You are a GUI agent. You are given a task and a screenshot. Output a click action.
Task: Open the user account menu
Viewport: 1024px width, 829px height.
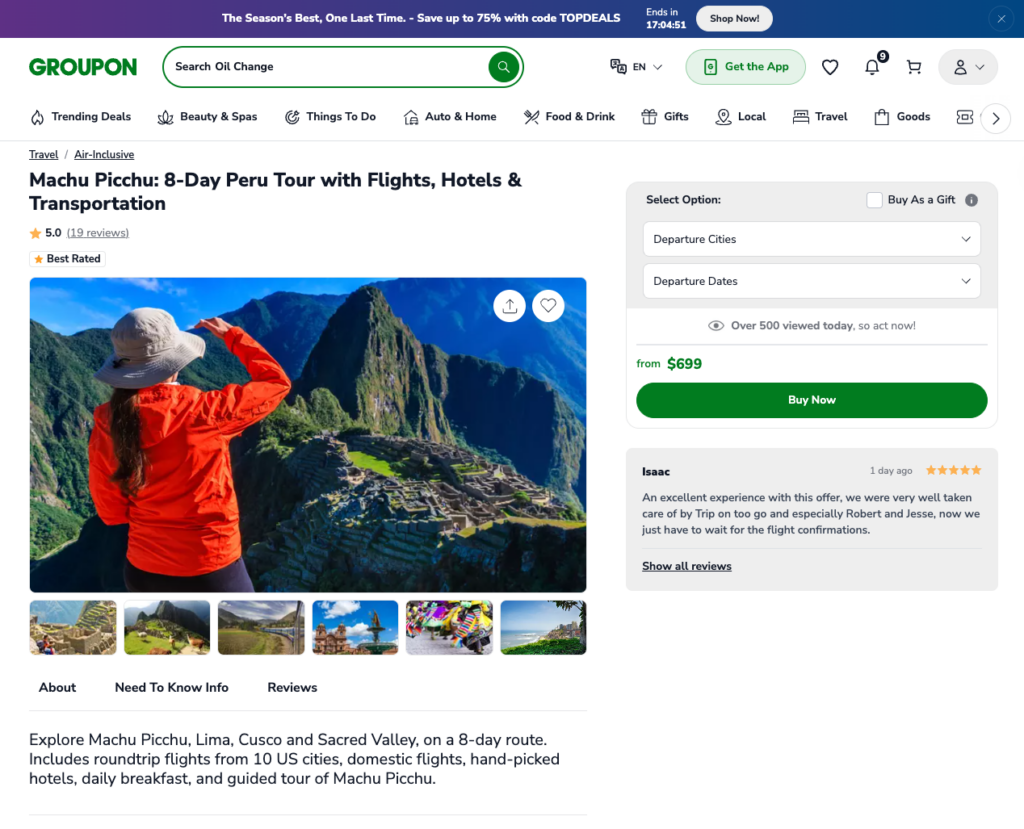coord(968,67)
